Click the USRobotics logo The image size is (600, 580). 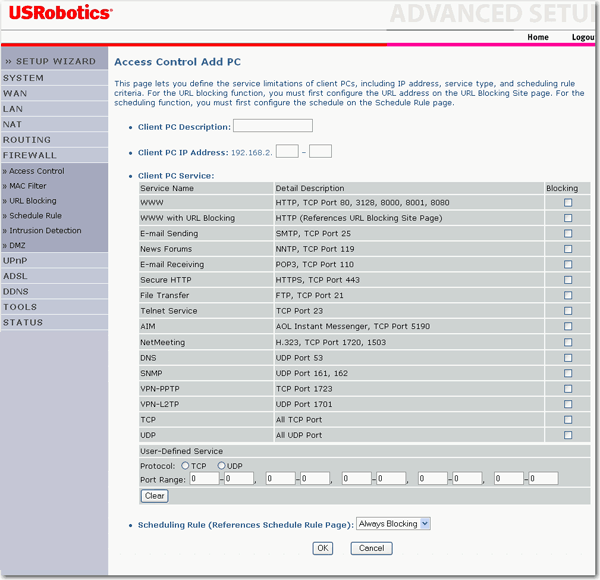(x=60, y=13)
